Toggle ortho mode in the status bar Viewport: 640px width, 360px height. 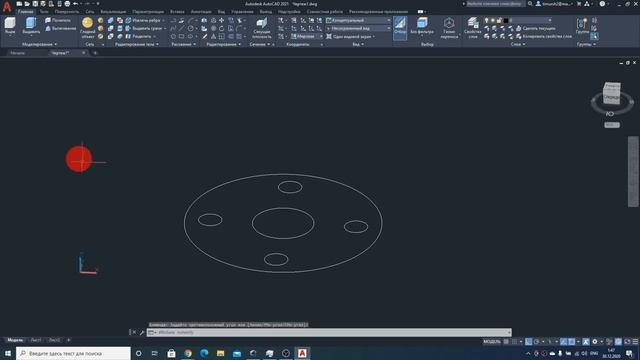(x=529, y=342)
